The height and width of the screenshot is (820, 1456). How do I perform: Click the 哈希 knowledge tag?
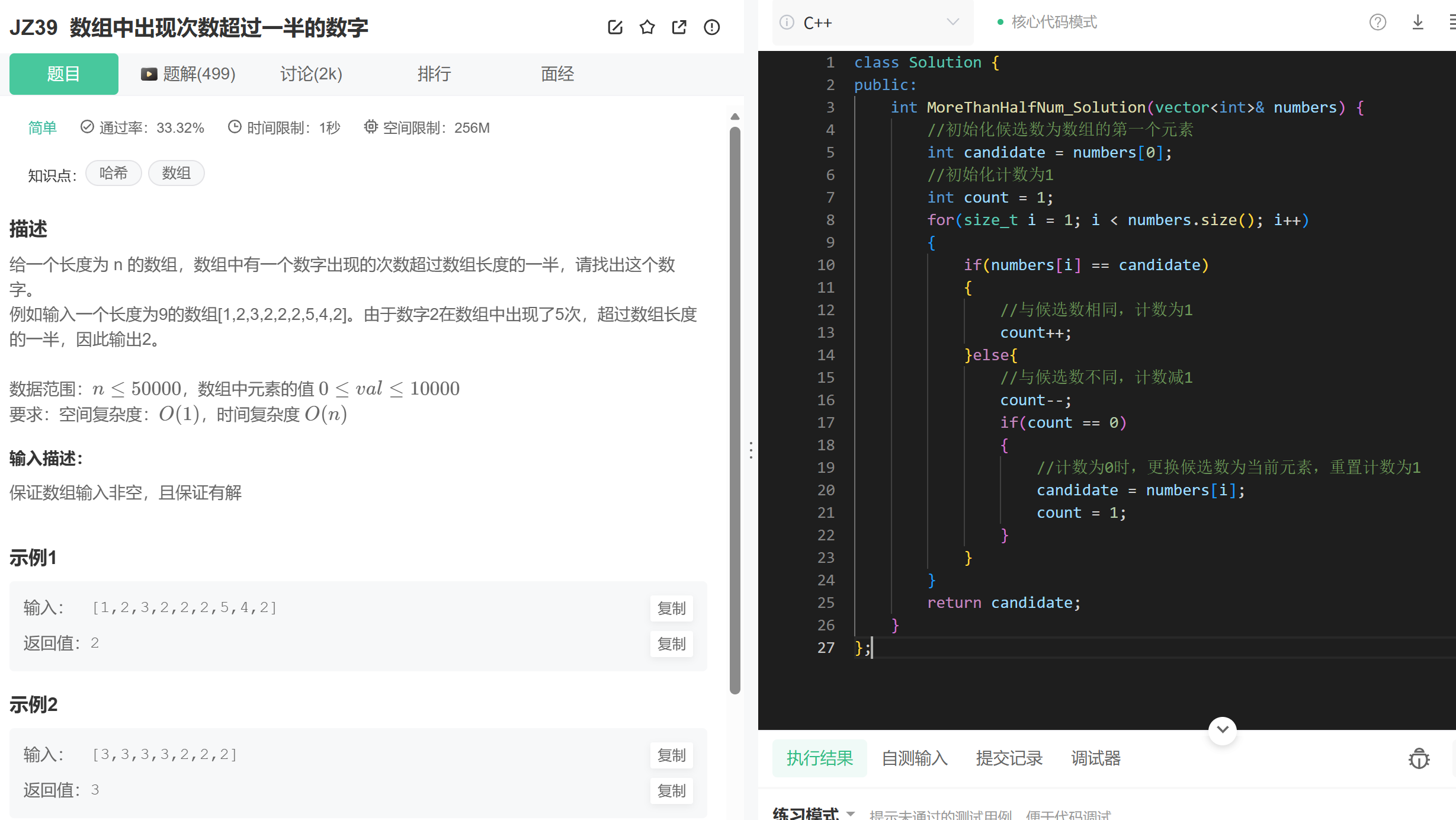pyautogui.click(x=114, y=173)
